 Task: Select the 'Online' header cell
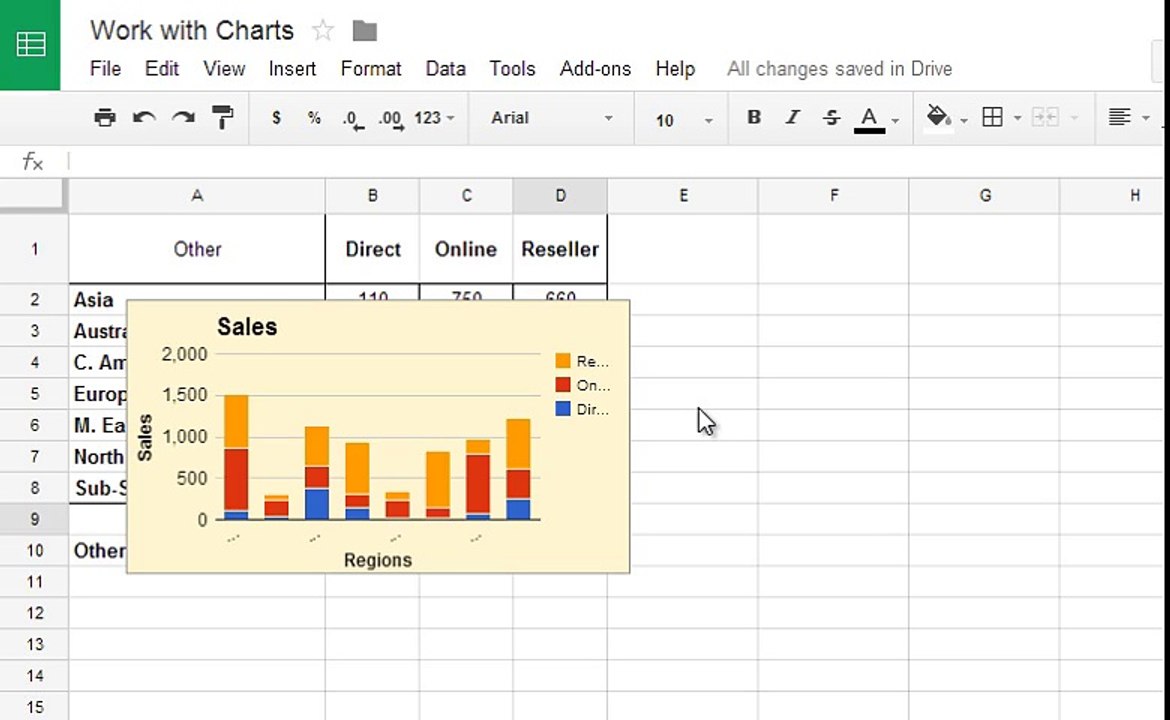point(466,249)
